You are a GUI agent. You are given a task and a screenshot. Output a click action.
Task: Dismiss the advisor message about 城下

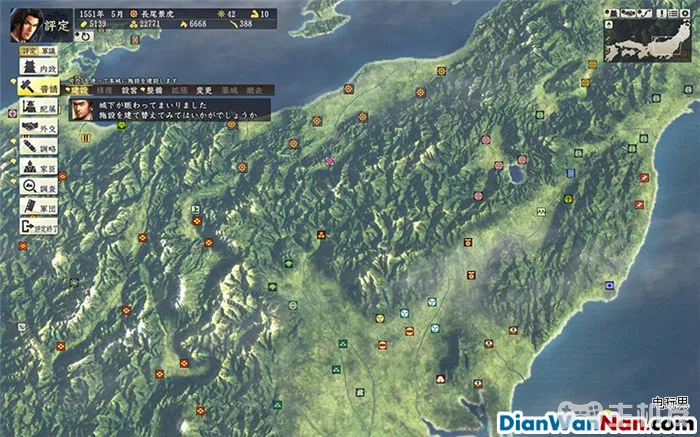point(170,110)
